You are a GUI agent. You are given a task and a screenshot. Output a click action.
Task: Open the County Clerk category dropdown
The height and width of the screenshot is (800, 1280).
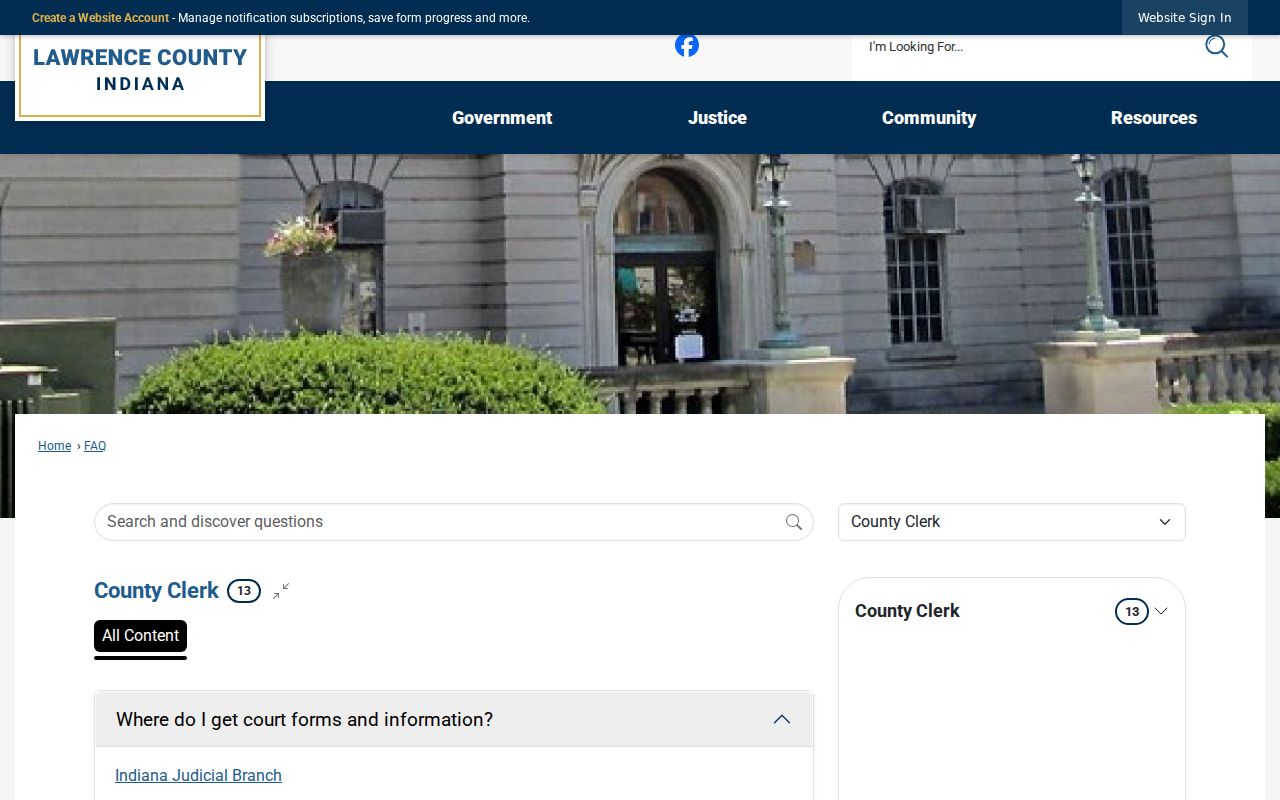(1012, 522)
